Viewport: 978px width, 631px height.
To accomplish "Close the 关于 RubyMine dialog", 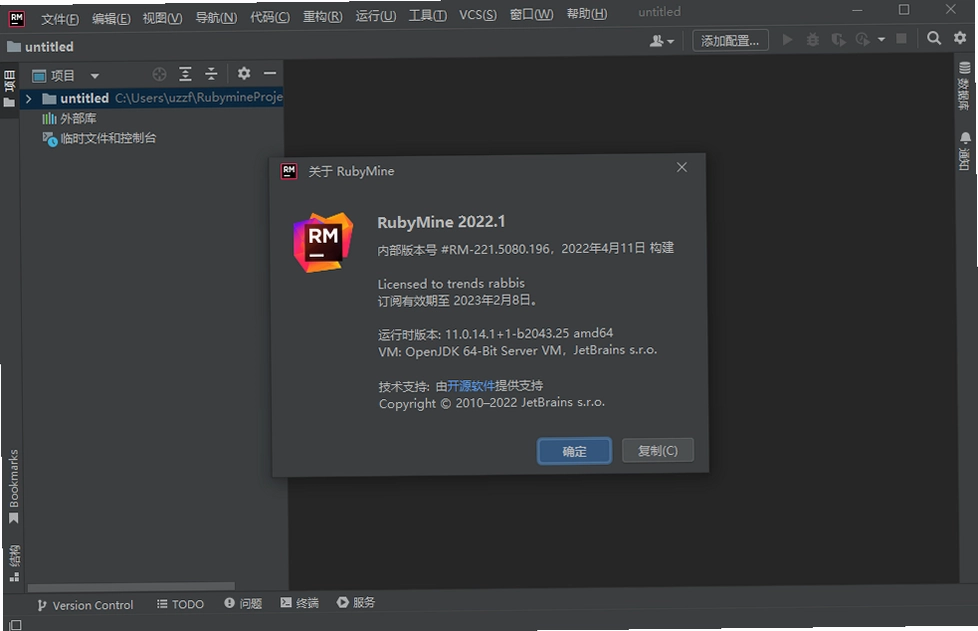I will coord(682,167).
